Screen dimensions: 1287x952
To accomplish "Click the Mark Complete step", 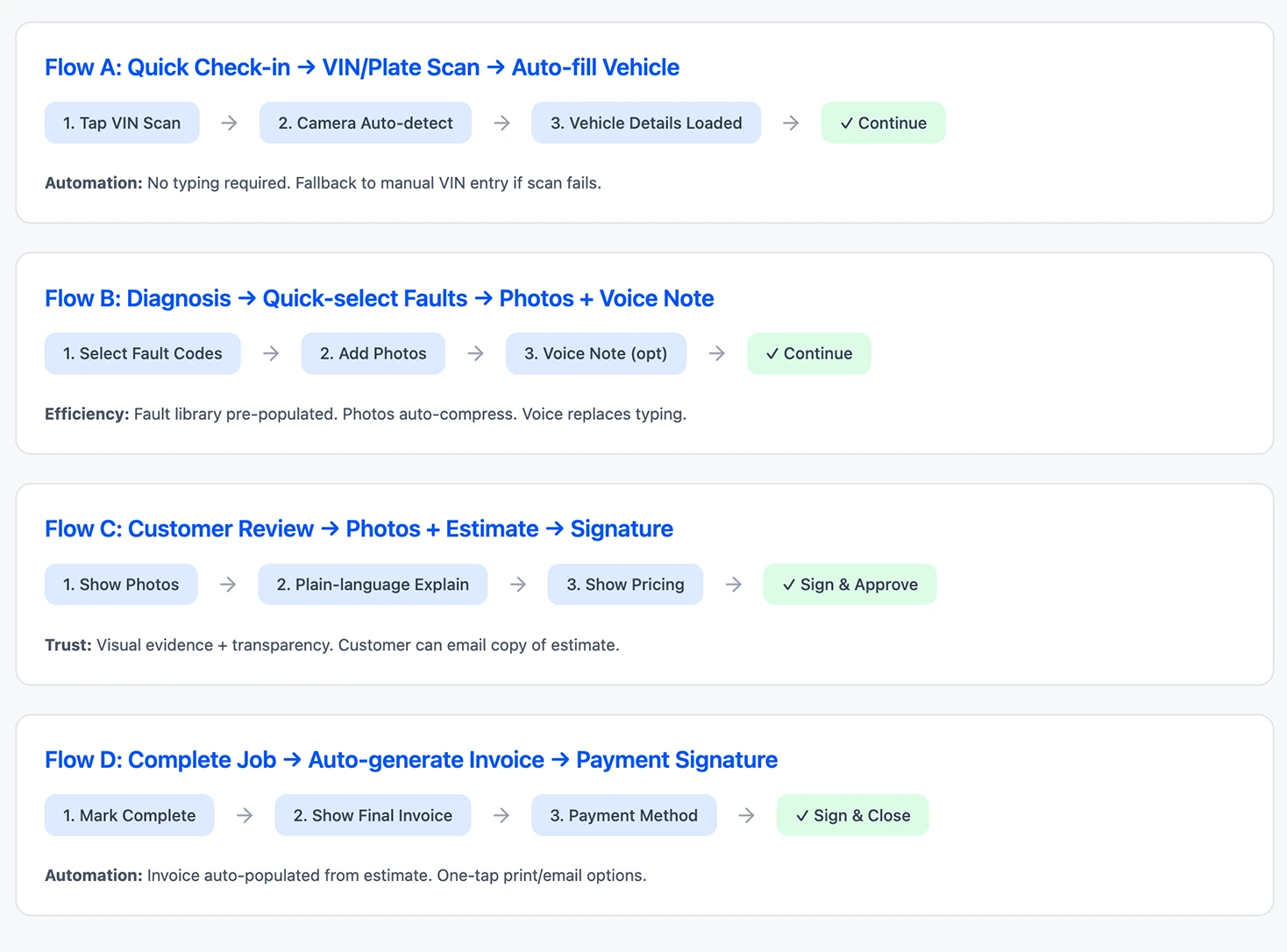I will [x=129, y=815].
